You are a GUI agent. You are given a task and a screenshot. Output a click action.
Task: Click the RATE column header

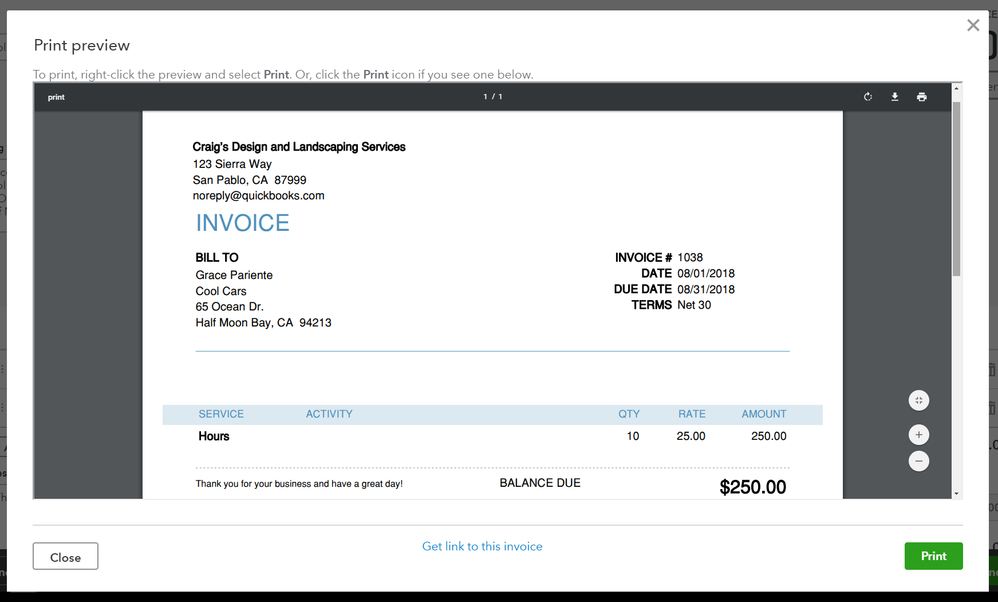click(x=692, y=414)
